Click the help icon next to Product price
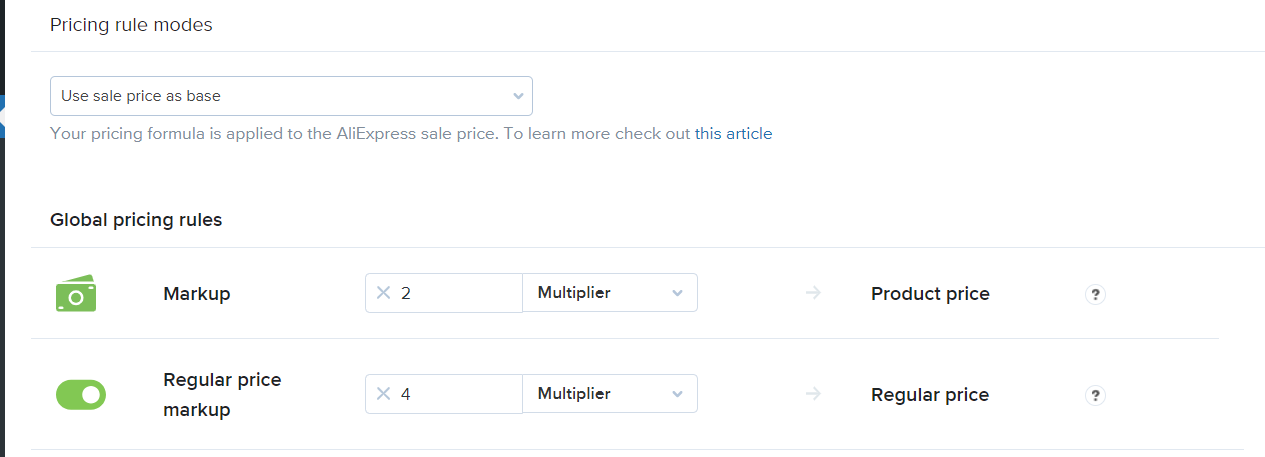The height and width of the screenshot is (457, 1265). [1095, 294]
